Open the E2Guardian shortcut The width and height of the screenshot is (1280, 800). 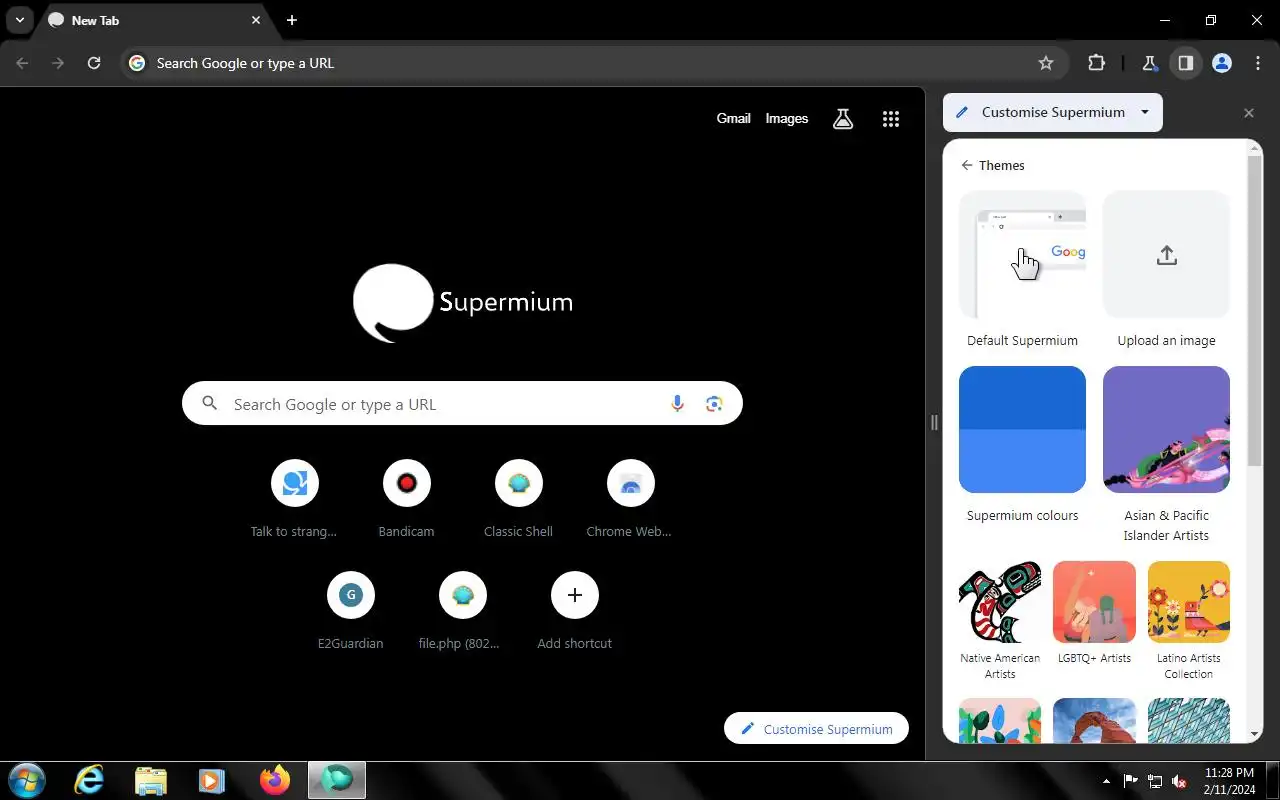[350, 611]
